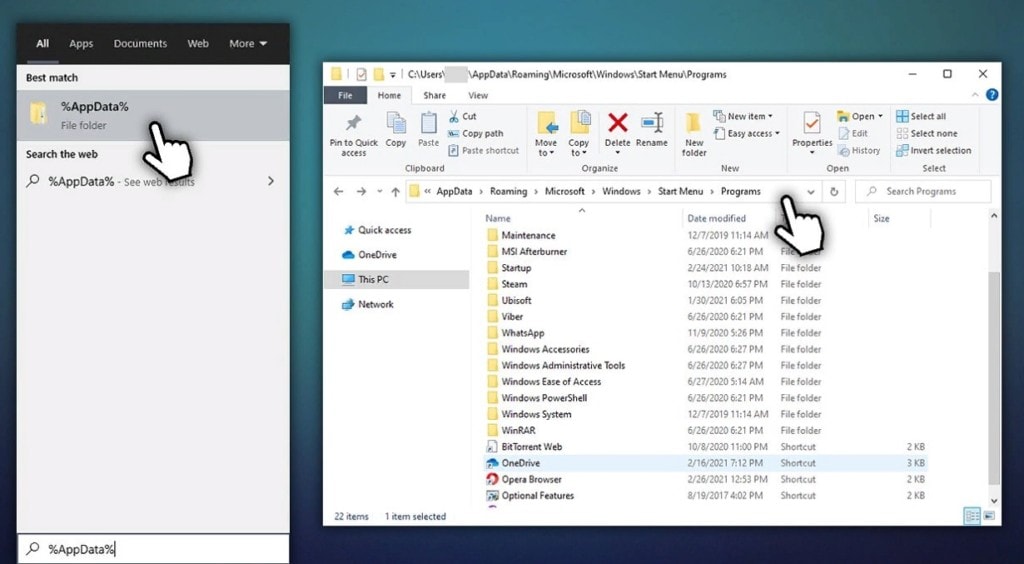
Task: Click the Forward navigation arrow
Action: pyautogui.click(x=361, y=191)
